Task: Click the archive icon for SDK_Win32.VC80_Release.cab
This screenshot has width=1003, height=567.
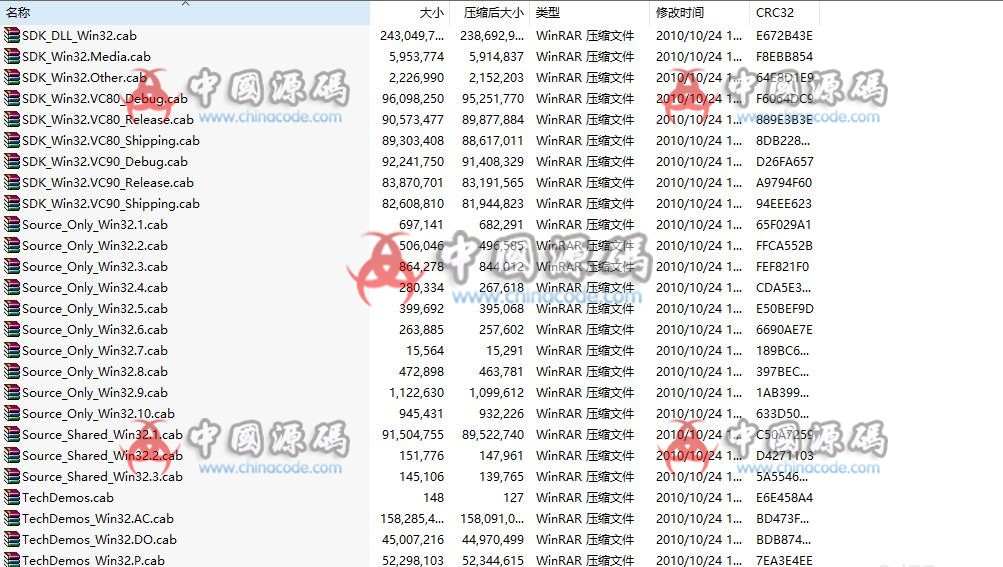Action: [12, 119]
